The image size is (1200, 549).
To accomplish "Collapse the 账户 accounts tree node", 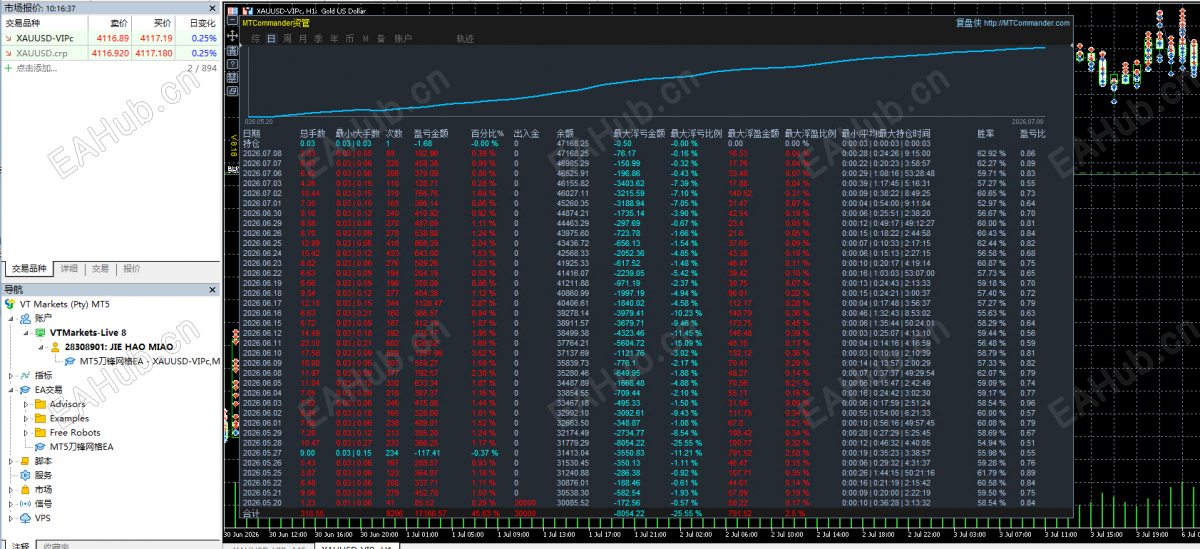I will (11, 318).
